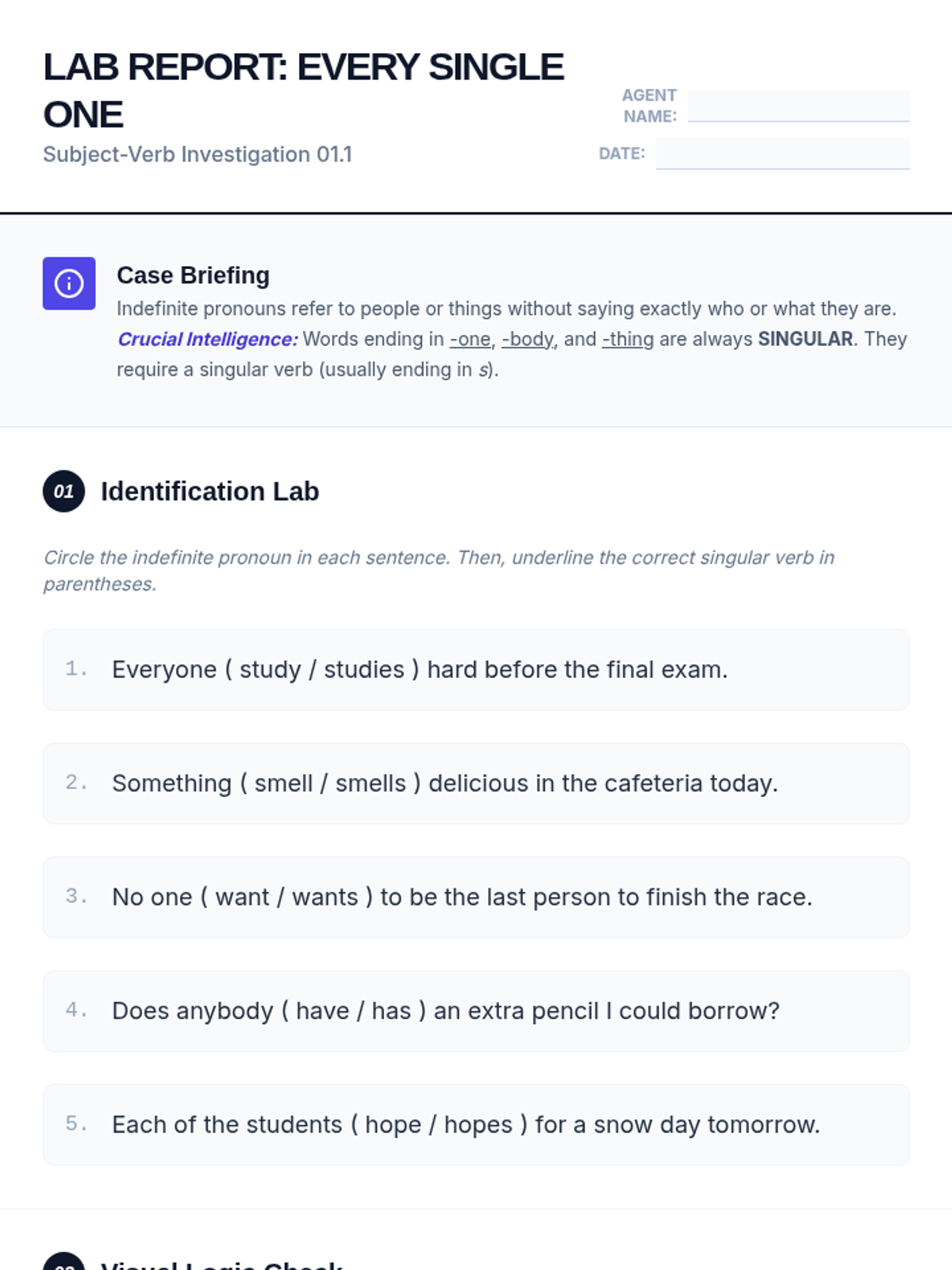Click 'Something' in the second sentence
The image size is (952, 1270).
tap(171, 783)
